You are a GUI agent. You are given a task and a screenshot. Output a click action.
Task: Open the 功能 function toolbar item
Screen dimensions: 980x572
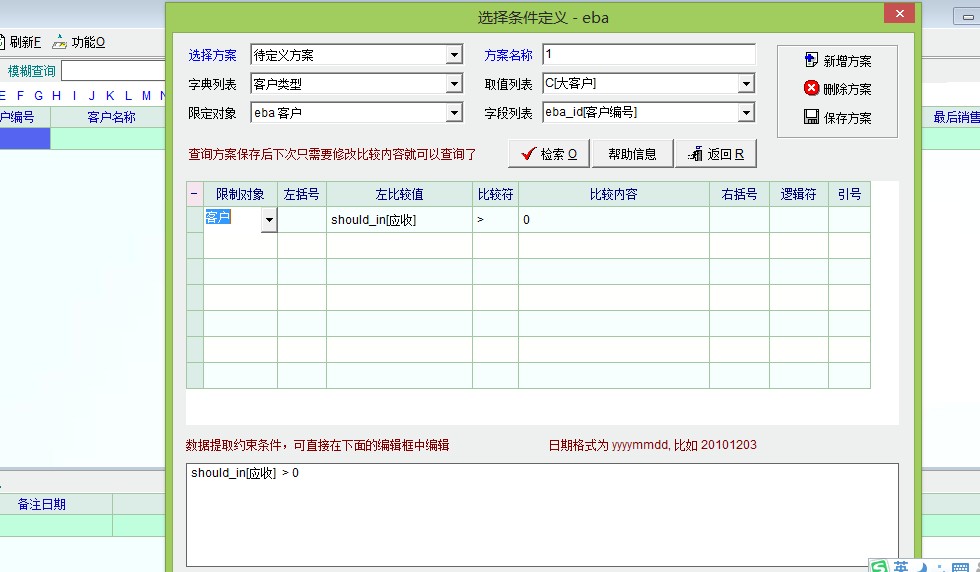[x=60, y=42]
